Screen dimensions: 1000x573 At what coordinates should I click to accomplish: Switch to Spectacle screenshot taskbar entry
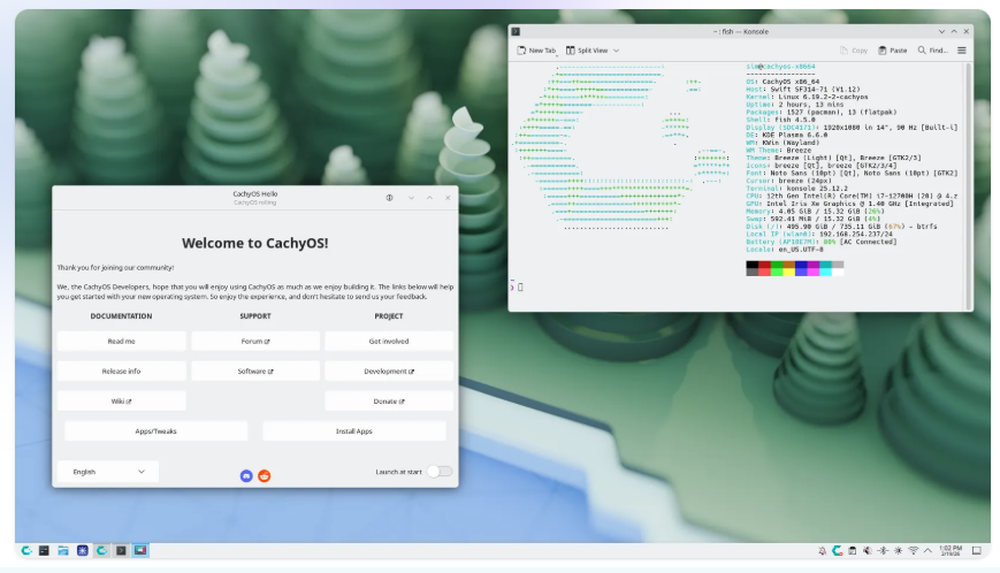(x=140, y=550)
